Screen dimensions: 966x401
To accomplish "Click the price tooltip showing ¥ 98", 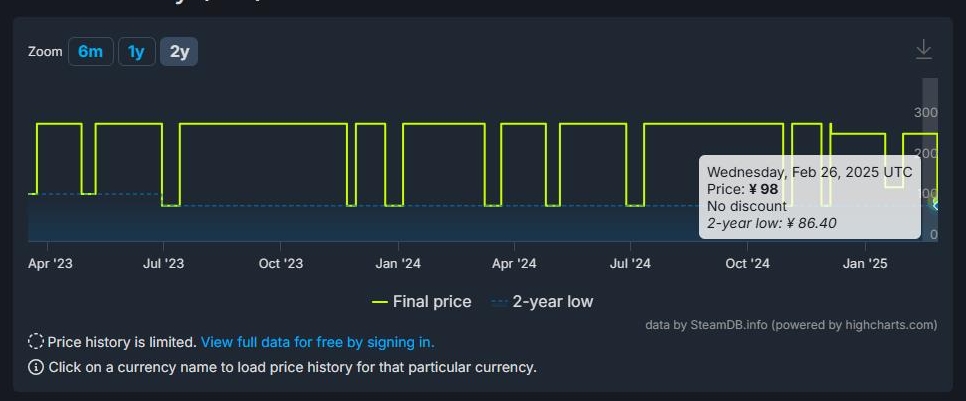I will click(810, 197).
